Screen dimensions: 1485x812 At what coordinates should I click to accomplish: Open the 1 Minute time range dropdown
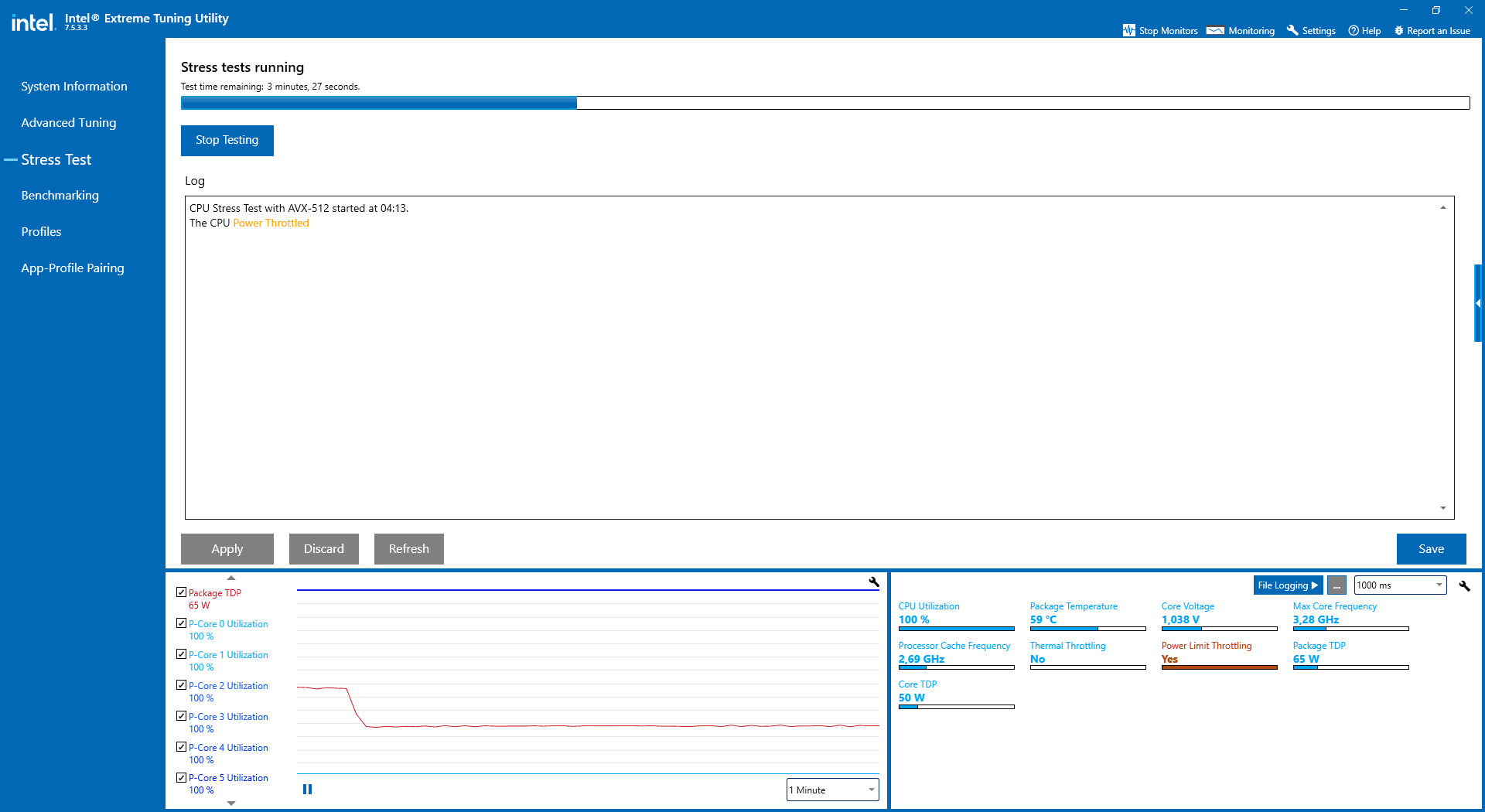832,790
